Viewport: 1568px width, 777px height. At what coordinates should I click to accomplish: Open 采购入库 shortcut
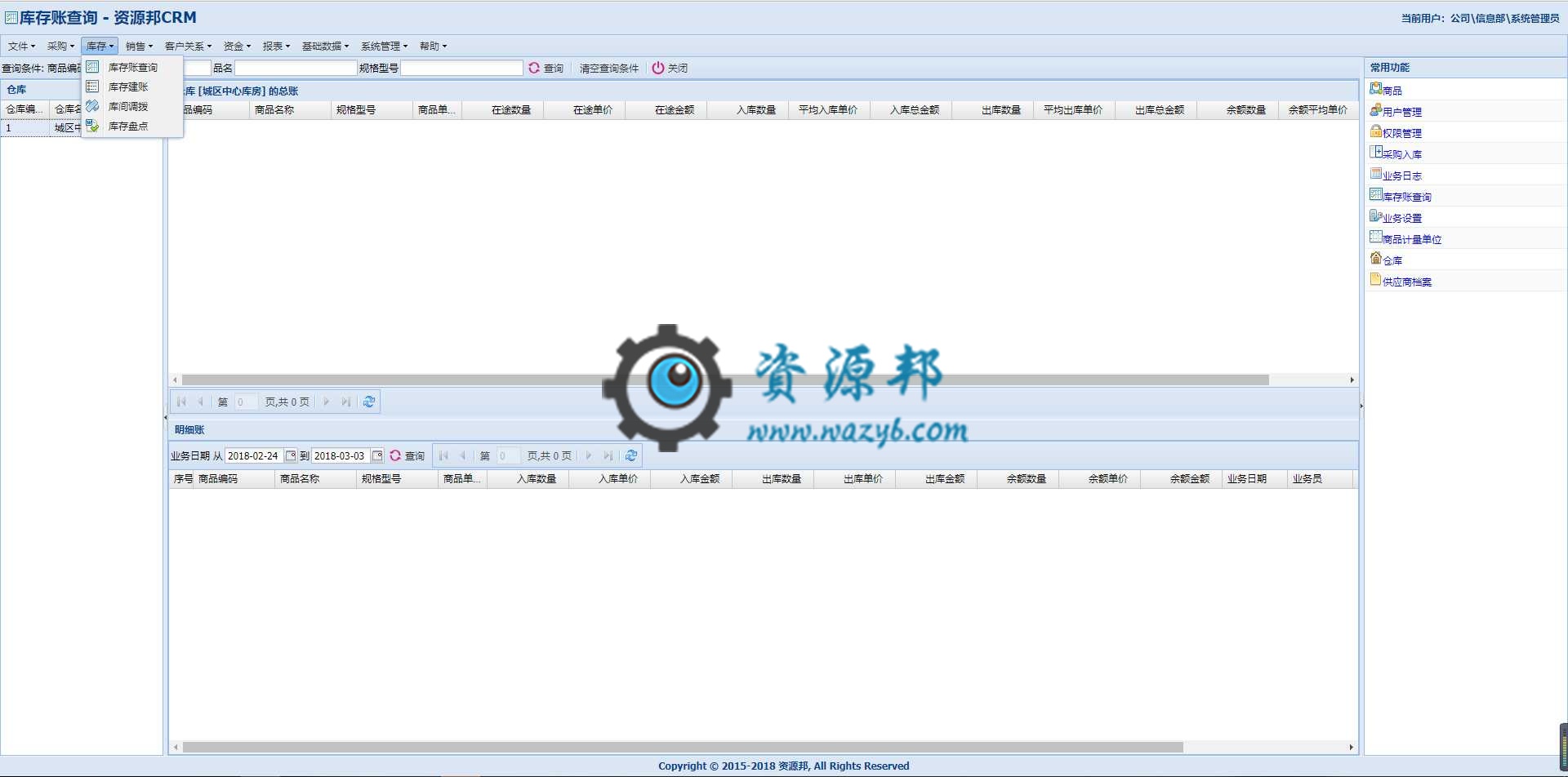click(x=1396, y=153)
